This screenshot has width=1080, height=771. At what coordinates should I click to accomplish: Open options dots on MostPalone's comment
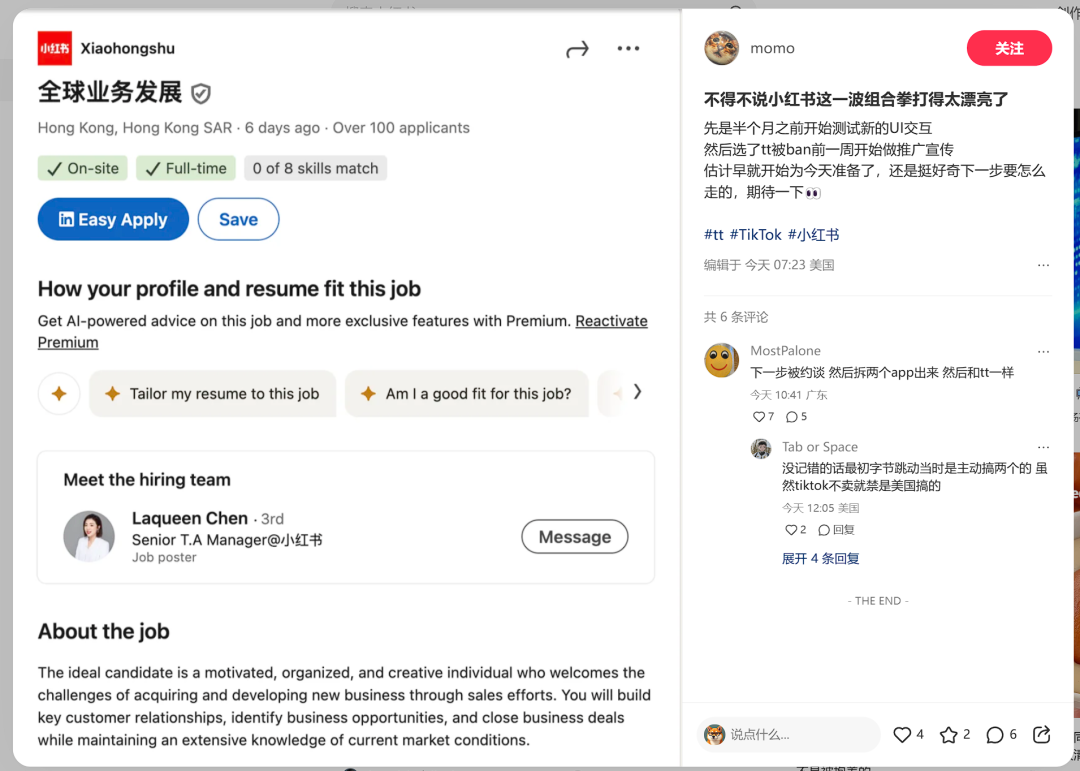coord(1043,351)
